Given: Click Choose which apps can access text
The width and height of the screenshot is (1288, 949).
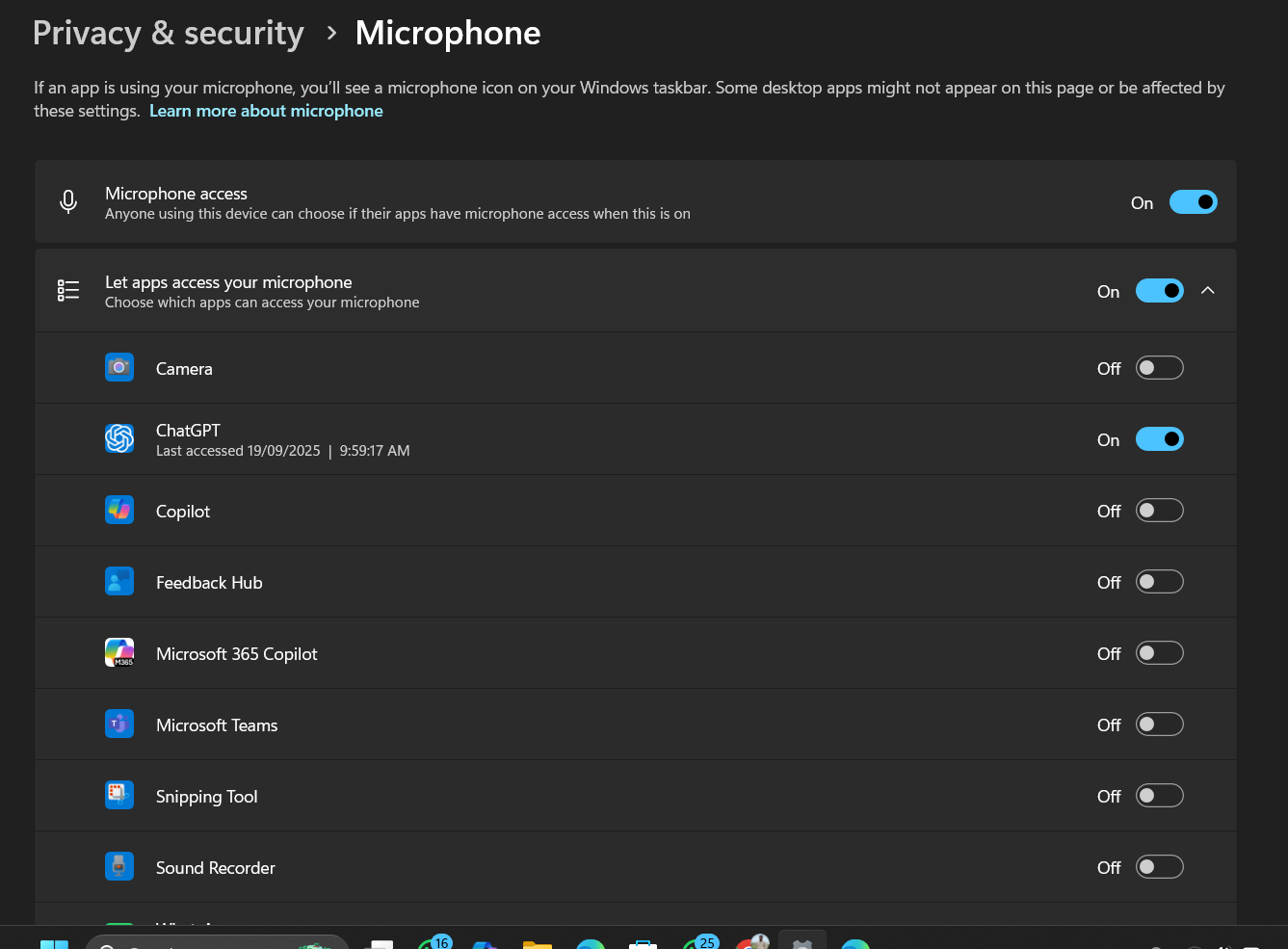Looking at the screenshot, I should pos(262,303).
